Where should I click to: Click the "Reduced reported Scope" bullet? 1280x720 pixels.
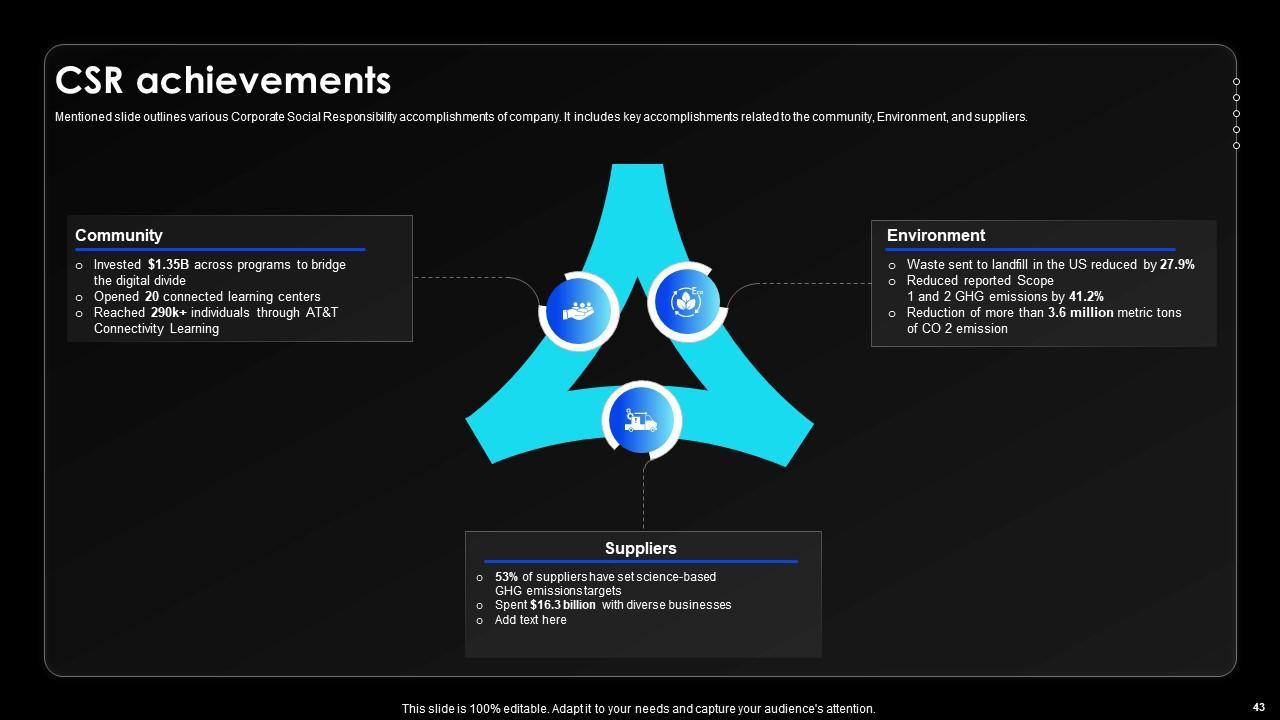pos(1005,289)
